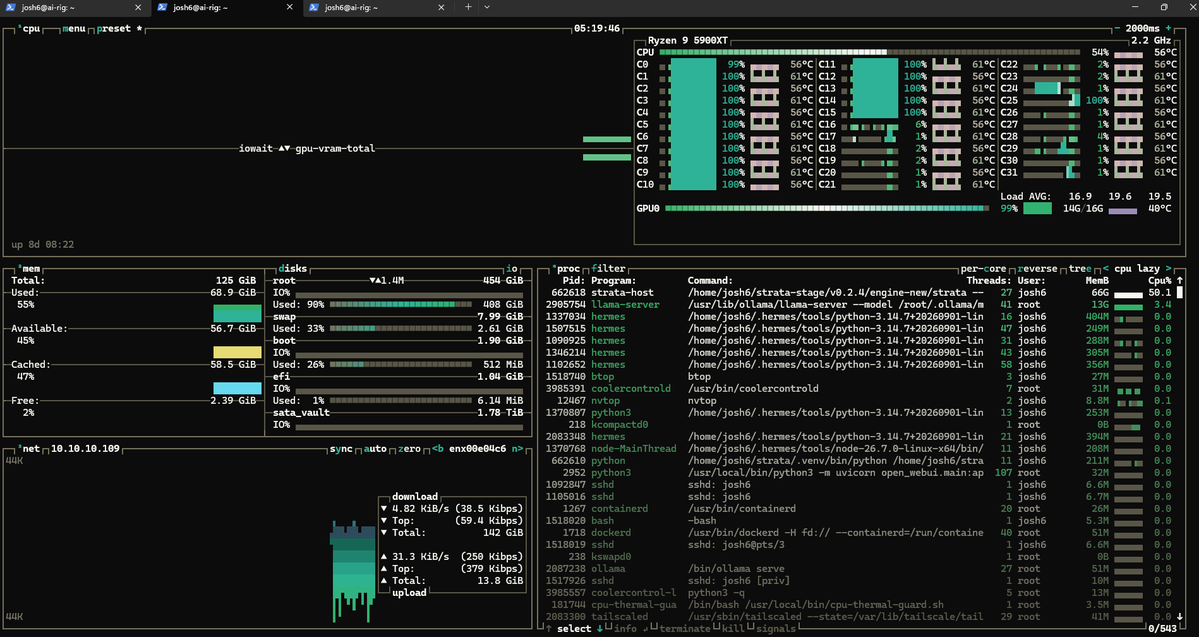Click the swap Used 33% bar
The width and height of the screenshot is (1199, 637).
(x=401, y=329)
